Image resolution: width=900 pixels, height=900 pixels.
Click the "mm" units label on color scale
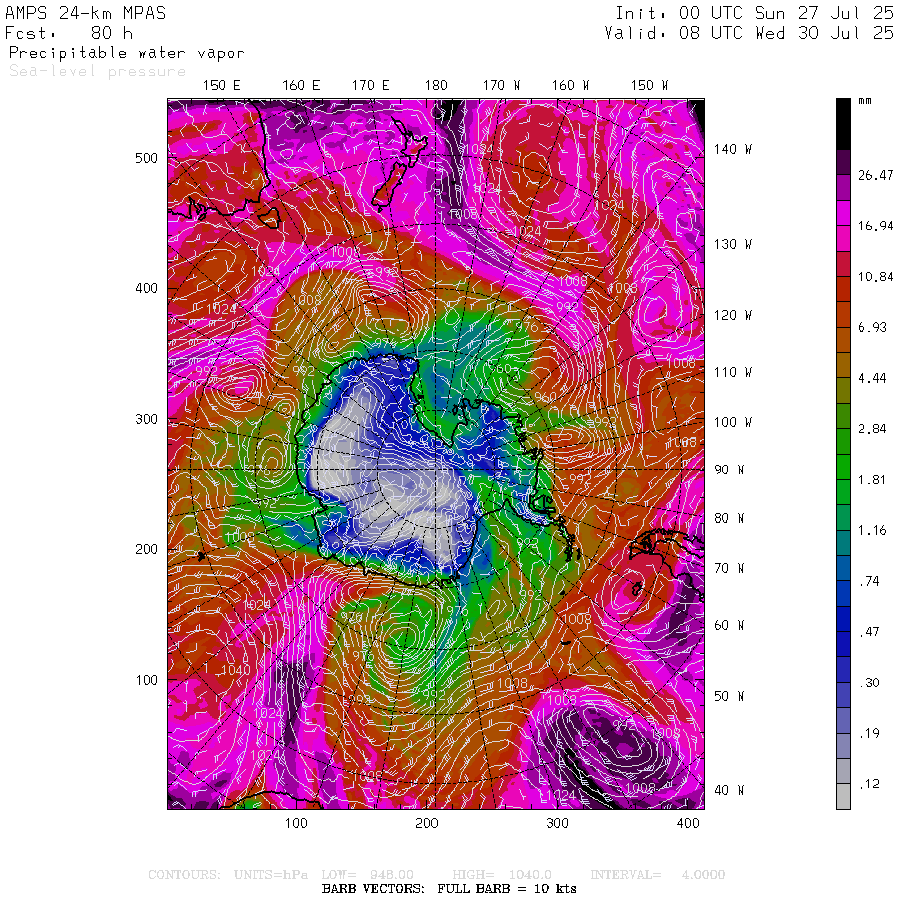(865, 101)
